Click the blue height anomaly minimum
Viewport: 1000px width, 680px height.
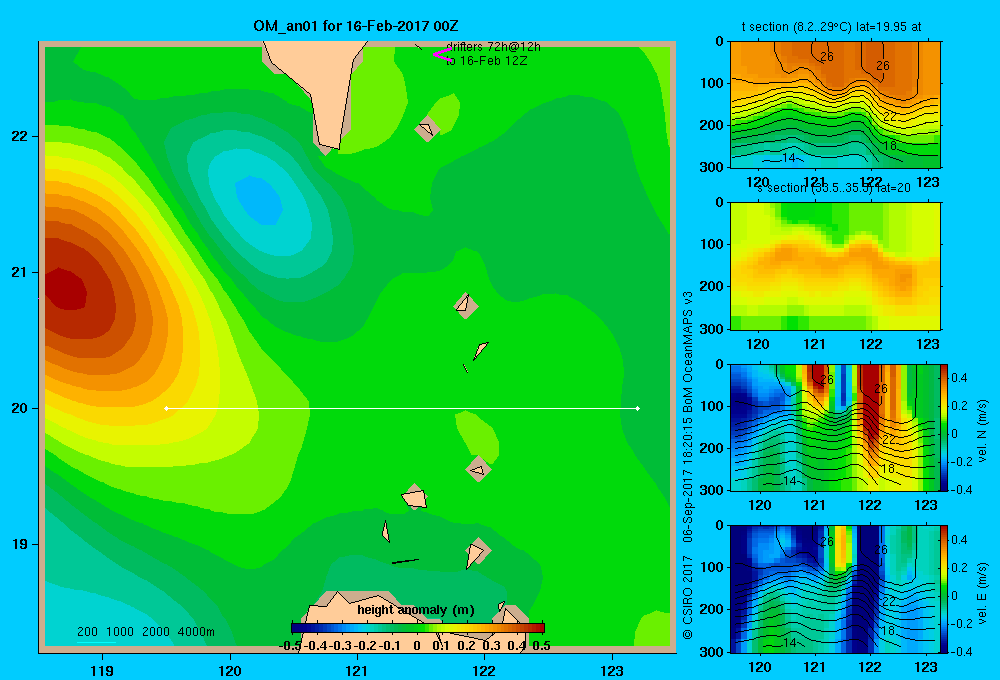pos(260,200)
